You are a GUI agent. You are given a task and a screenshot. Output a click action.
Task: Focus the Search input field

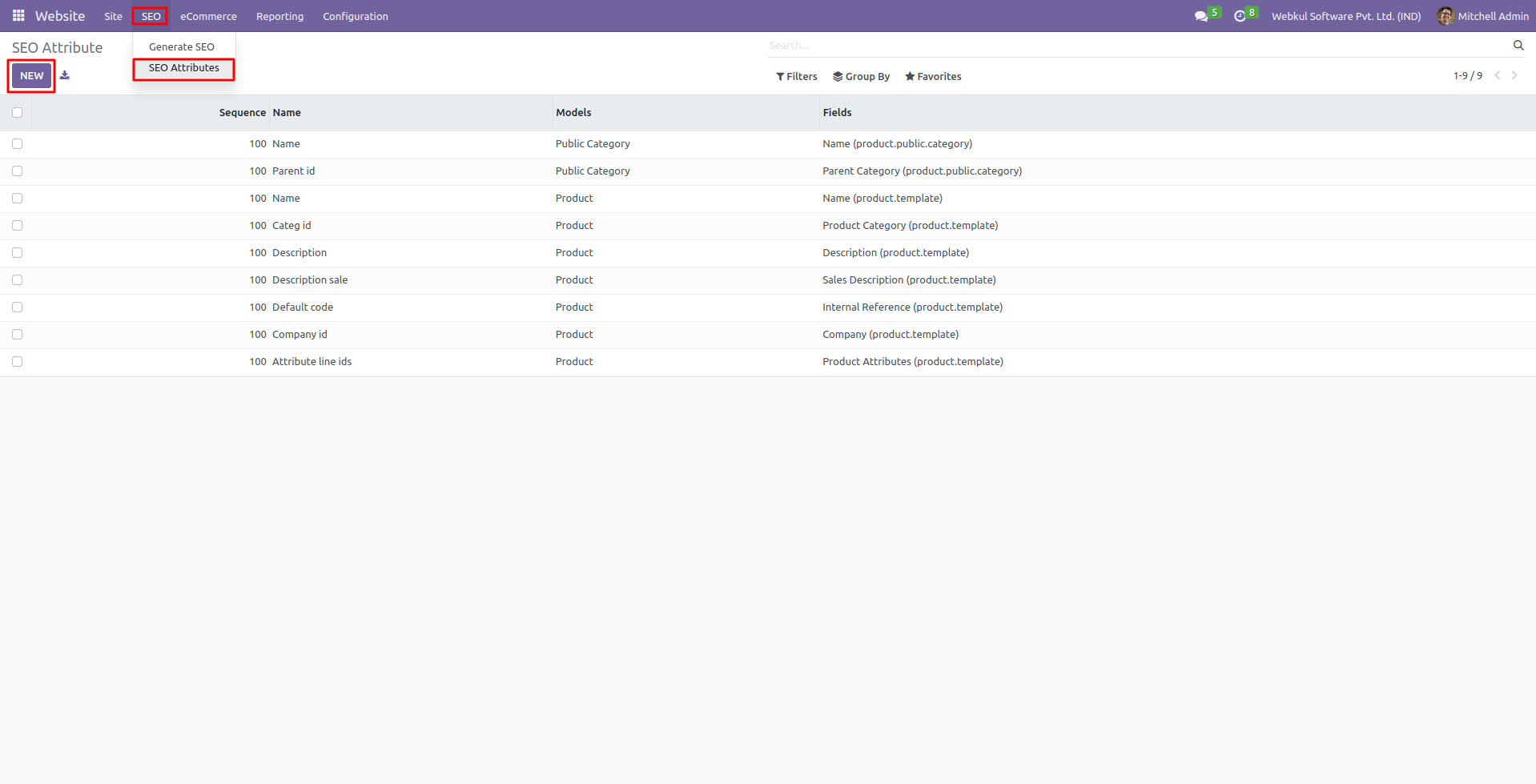click(x=1137, y=46)
